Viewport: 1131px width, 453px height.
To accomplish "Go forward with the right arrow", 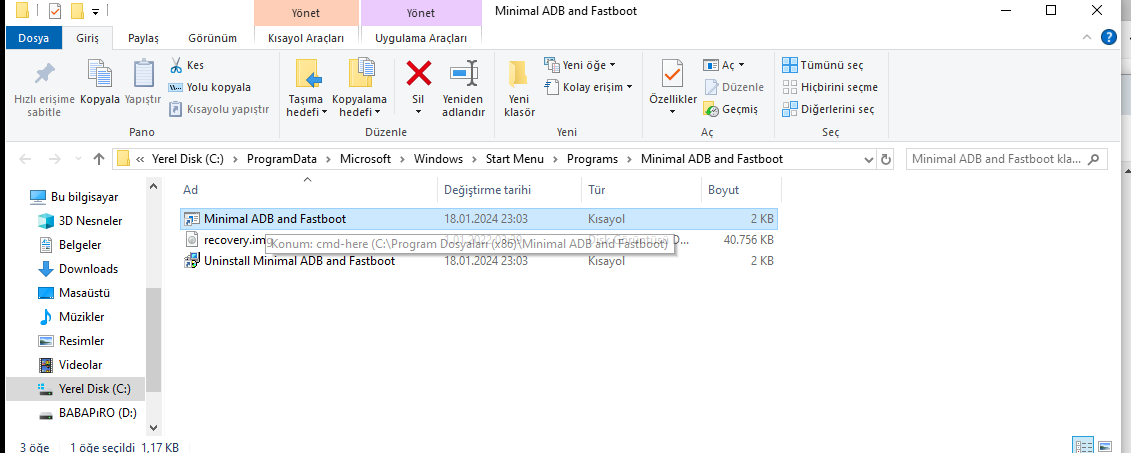I will [x=54, y=159].
